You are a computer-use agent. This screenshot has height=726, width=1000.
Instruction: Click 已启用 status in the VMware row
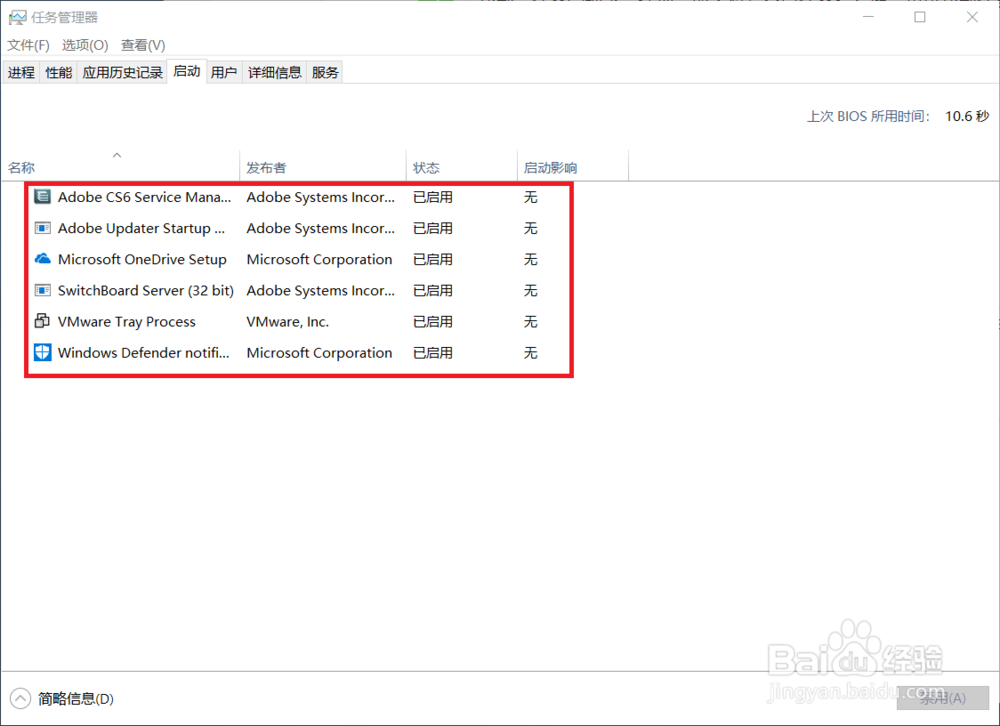tap(433, 322)
